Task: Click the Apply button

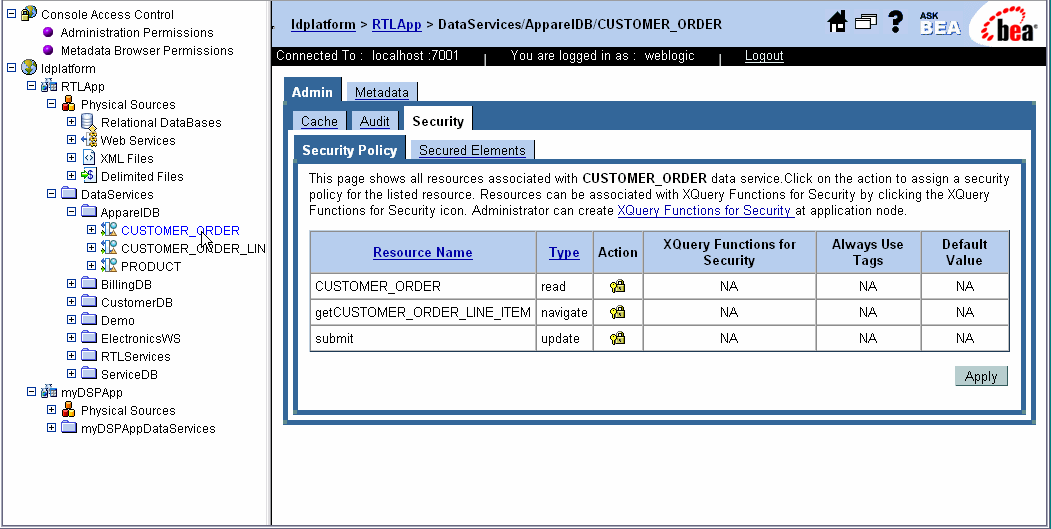Action: [981, 376]
